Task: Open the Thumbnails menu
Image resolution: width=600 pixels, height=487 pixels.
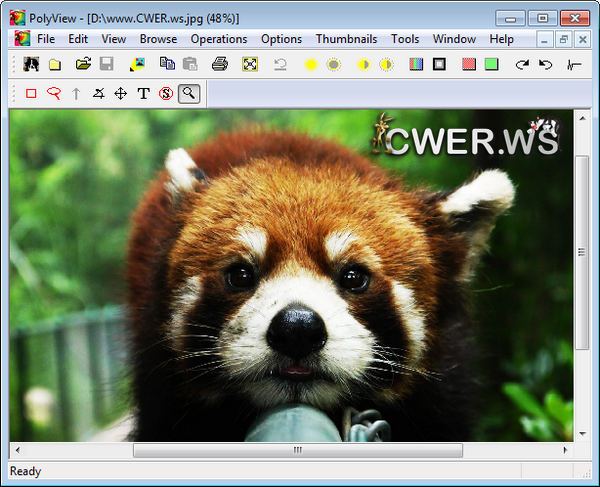Action: (346, 39)
